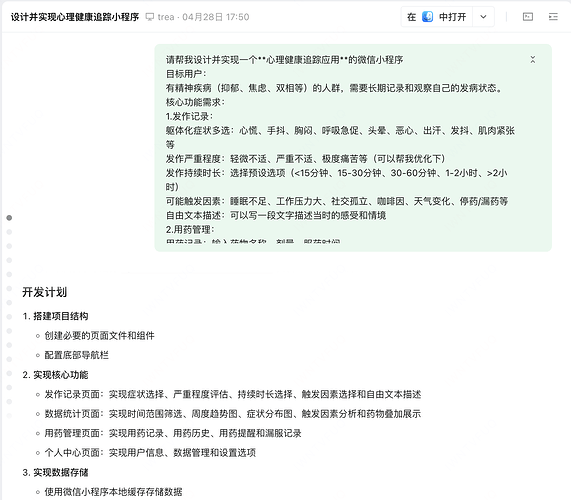Click the 在 Finder 中打开 button
This screenshot has height=500, width=571.
[x=437, y=17]
